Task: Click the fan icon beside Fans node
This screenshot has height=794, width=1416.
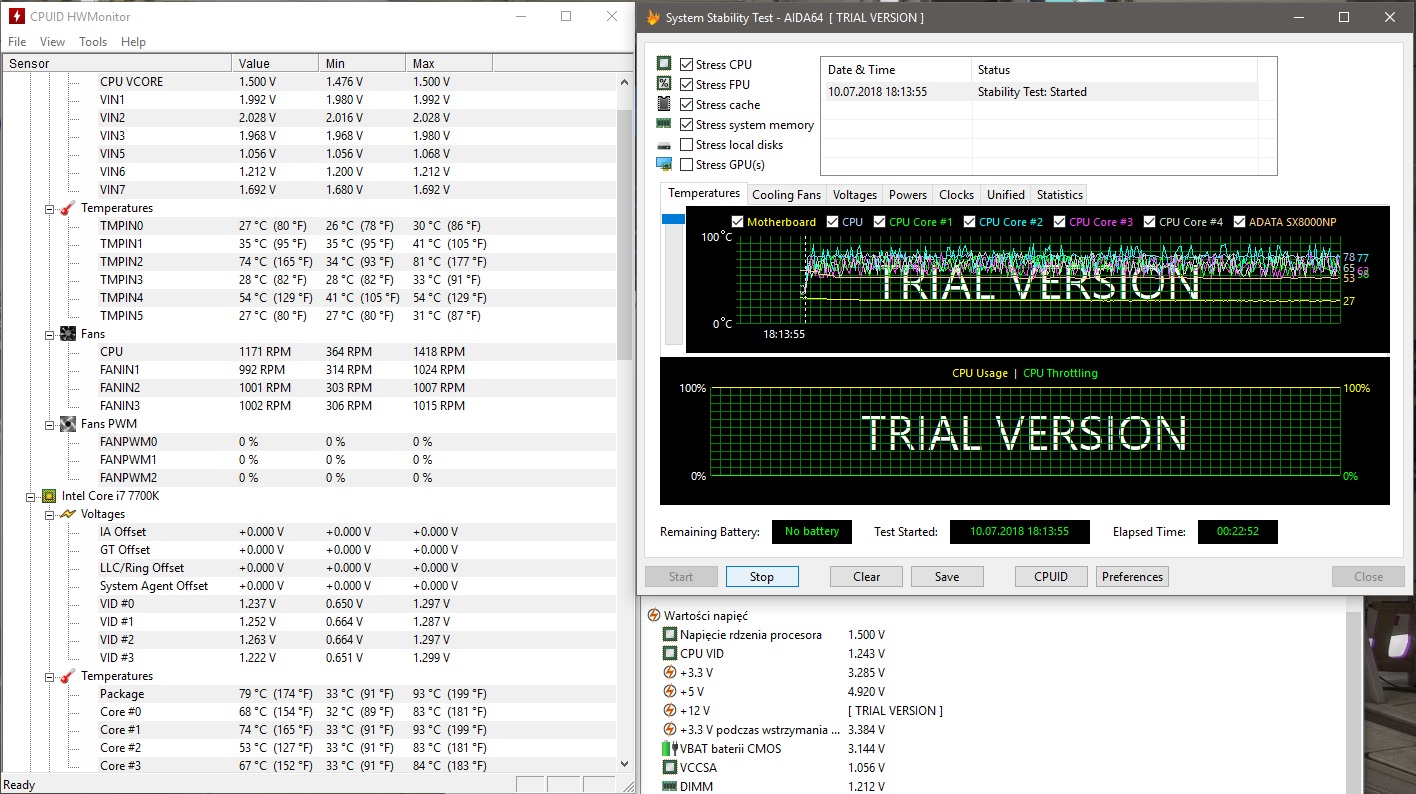Action: tap(68, 334)
